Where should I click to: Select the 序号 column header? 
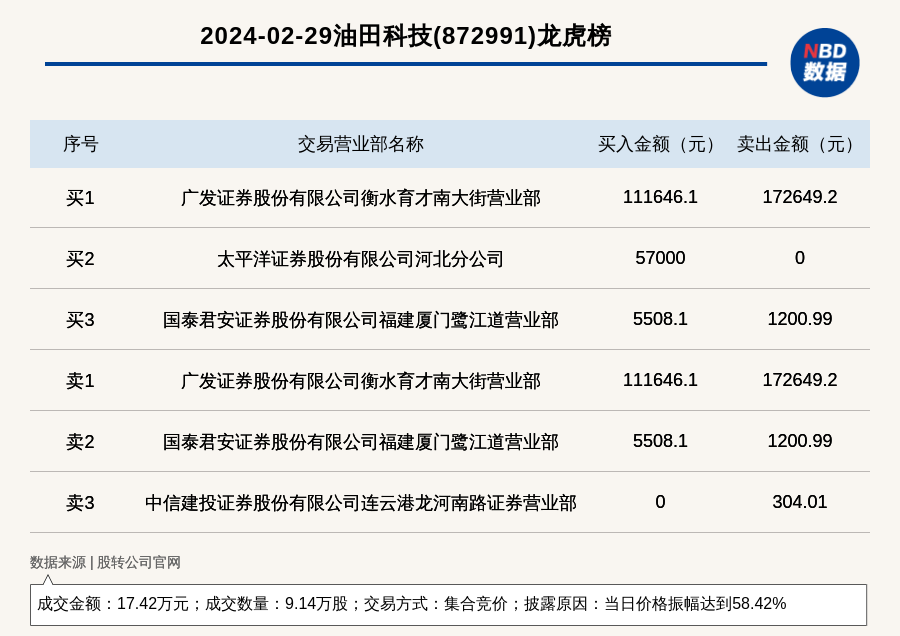pos(80,144)
